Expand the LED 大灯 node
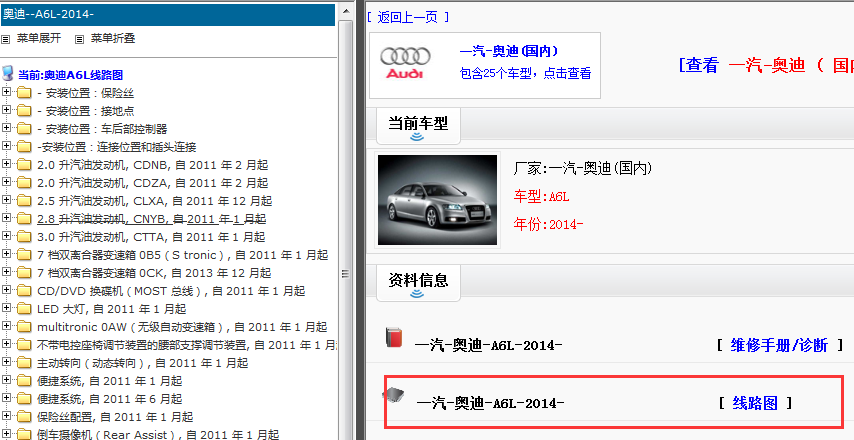The image size is (854, 440). pyautogui.click(x=7, y=308)
